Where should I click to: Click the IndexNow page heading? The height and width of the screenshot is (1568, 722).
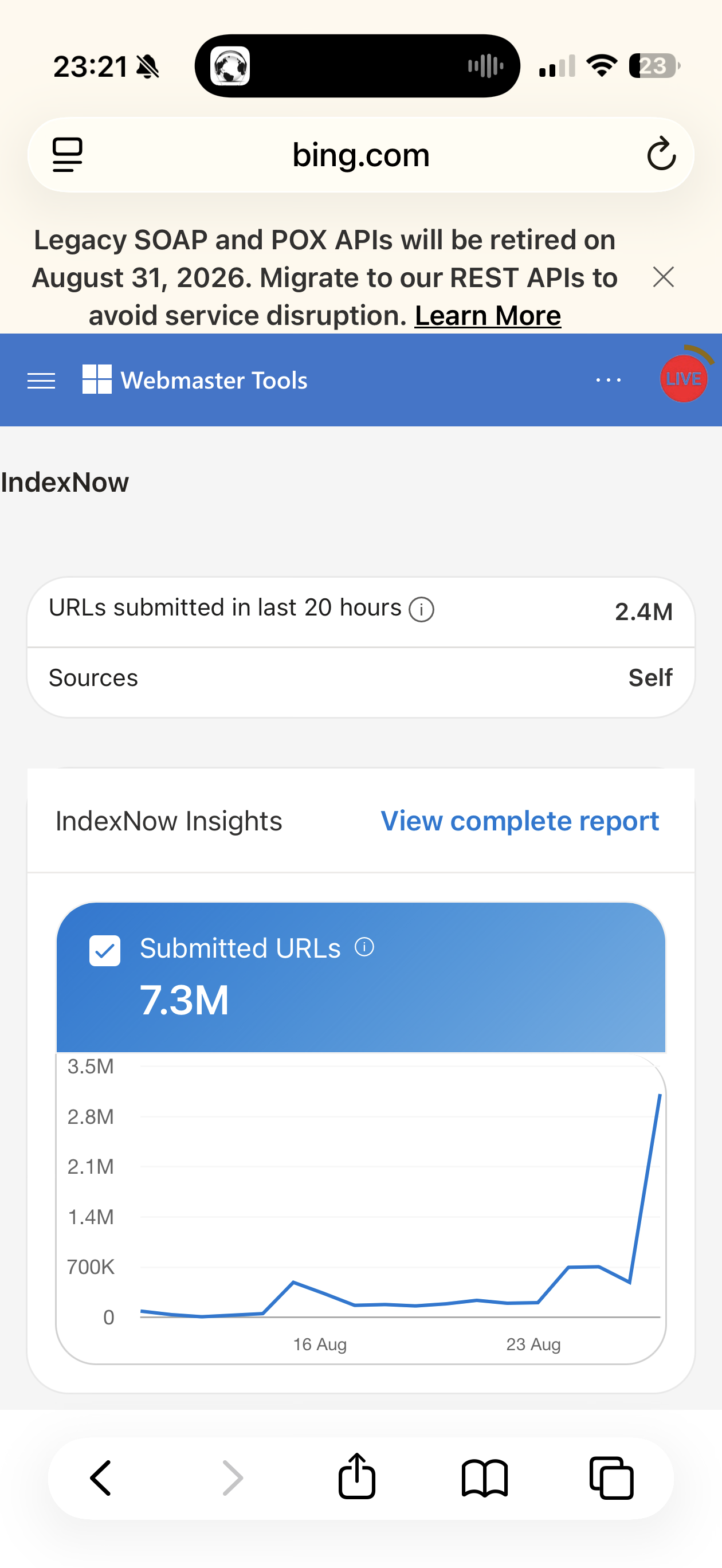click(65, 482)
